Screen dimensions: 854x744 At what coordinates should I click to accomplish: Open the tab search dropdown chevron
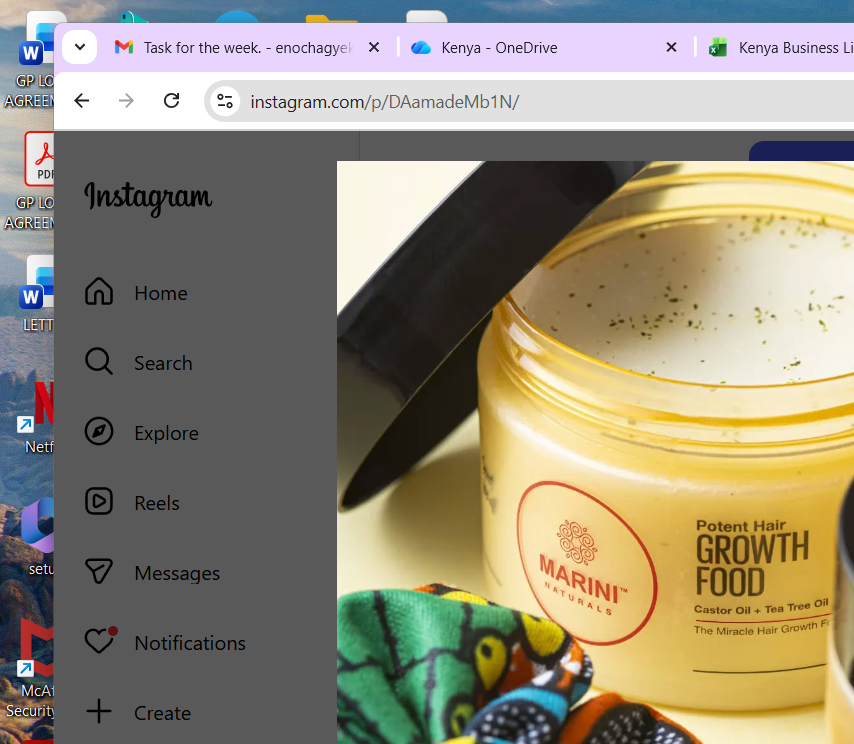(x=80, y=47)
